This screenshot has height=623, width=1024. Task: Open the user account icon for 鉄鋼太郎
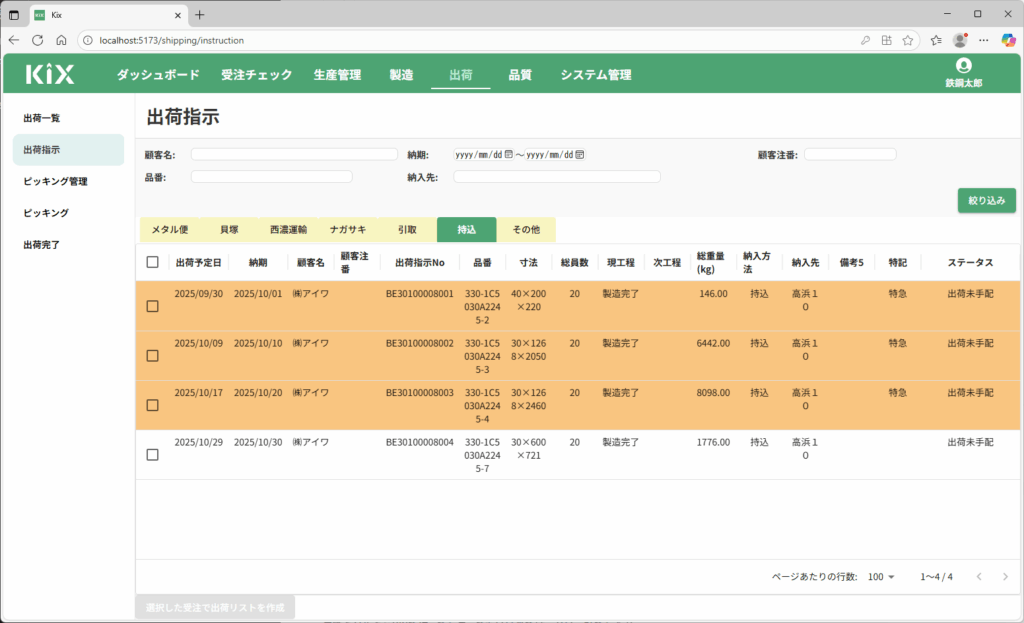point(963,66)
